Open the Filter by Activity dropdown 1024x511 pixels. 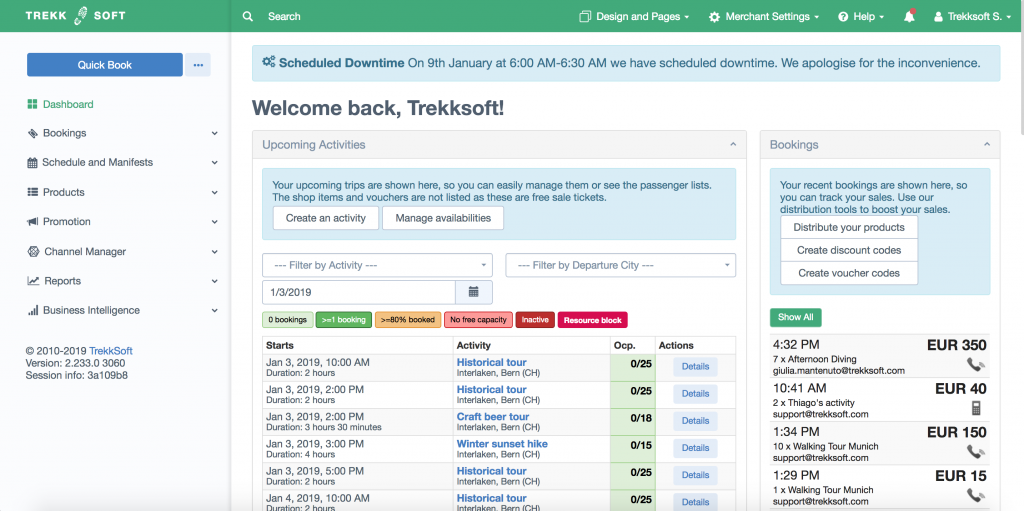pyautogui.click(x=377, y=265)
